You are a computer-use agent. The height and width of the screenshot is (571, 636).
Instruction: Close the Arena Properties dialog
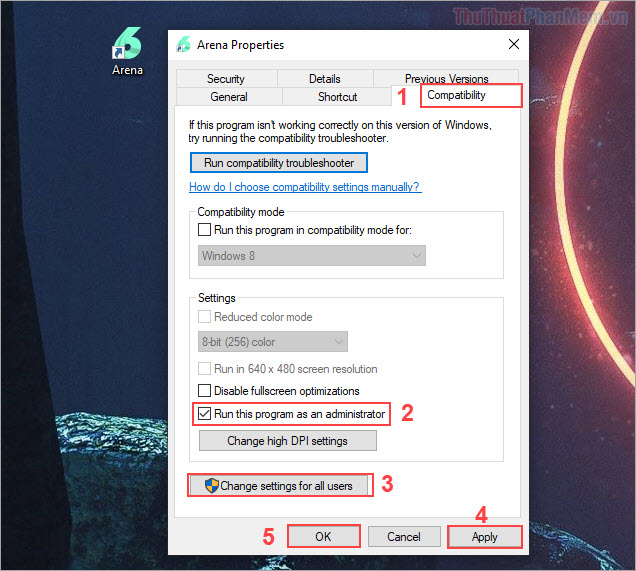pyautogui.click(x=514, y=45)
